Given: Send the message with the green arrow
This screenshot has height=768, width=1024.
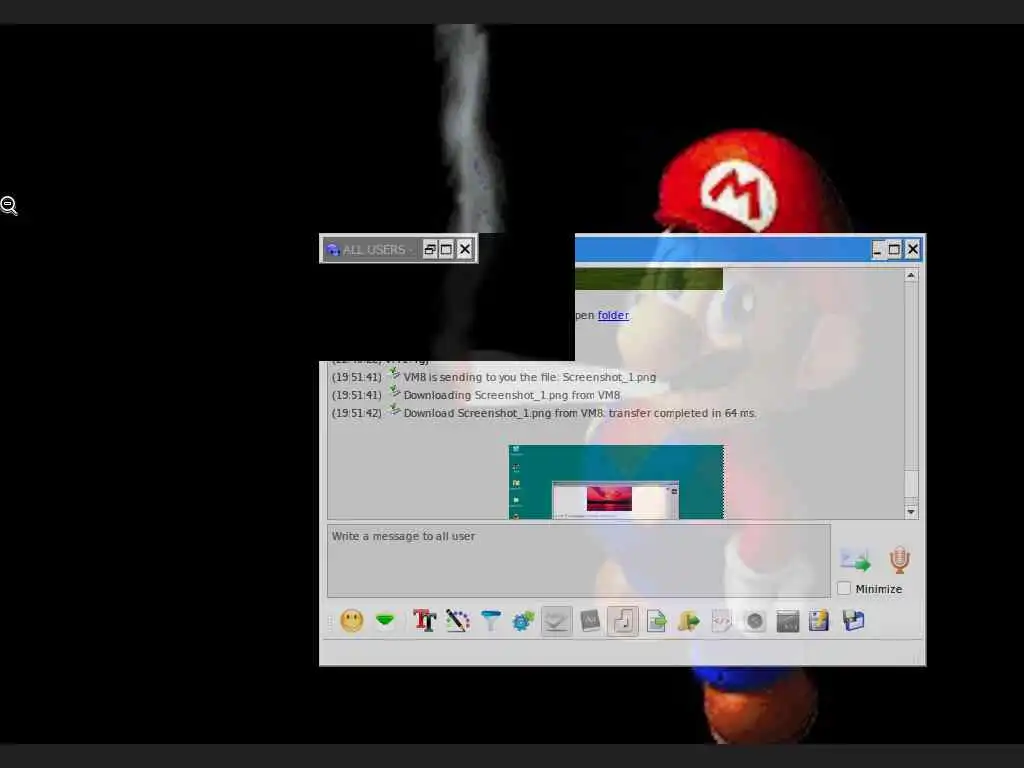Looking at the screenshot, I should pyautogui.click(x=855, y=560).
